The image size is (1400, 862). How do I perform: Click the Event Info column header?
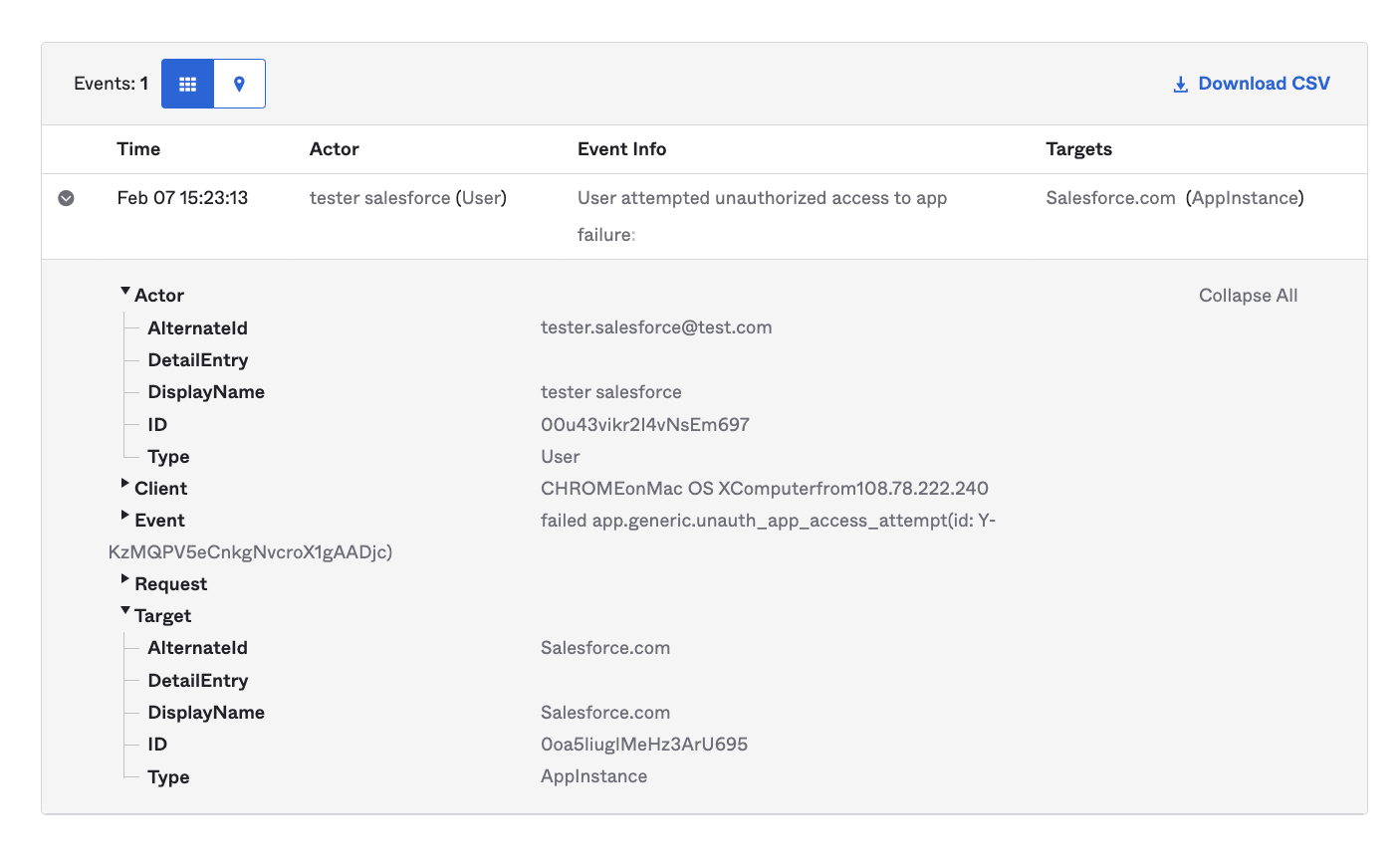click(x=621, y=148)
